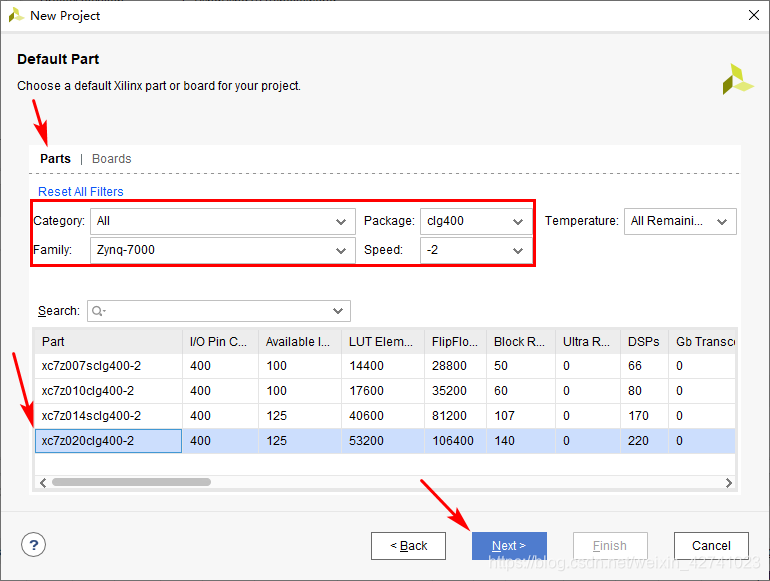The height and width of the screenshot is (581, 770).
Task: Click Reset All Filters link
Action: pos(81,192)
